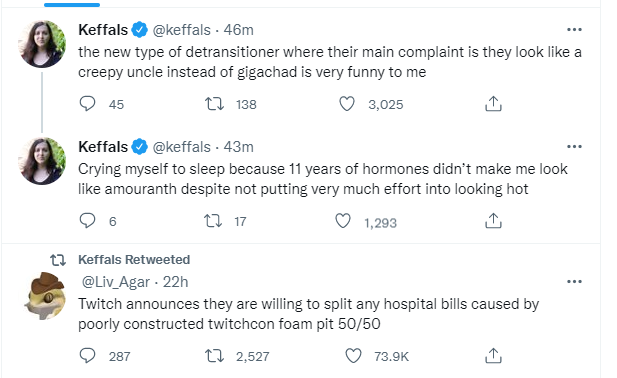Open more options for the 46m tweet
The image size is (617, 378).
574,30
